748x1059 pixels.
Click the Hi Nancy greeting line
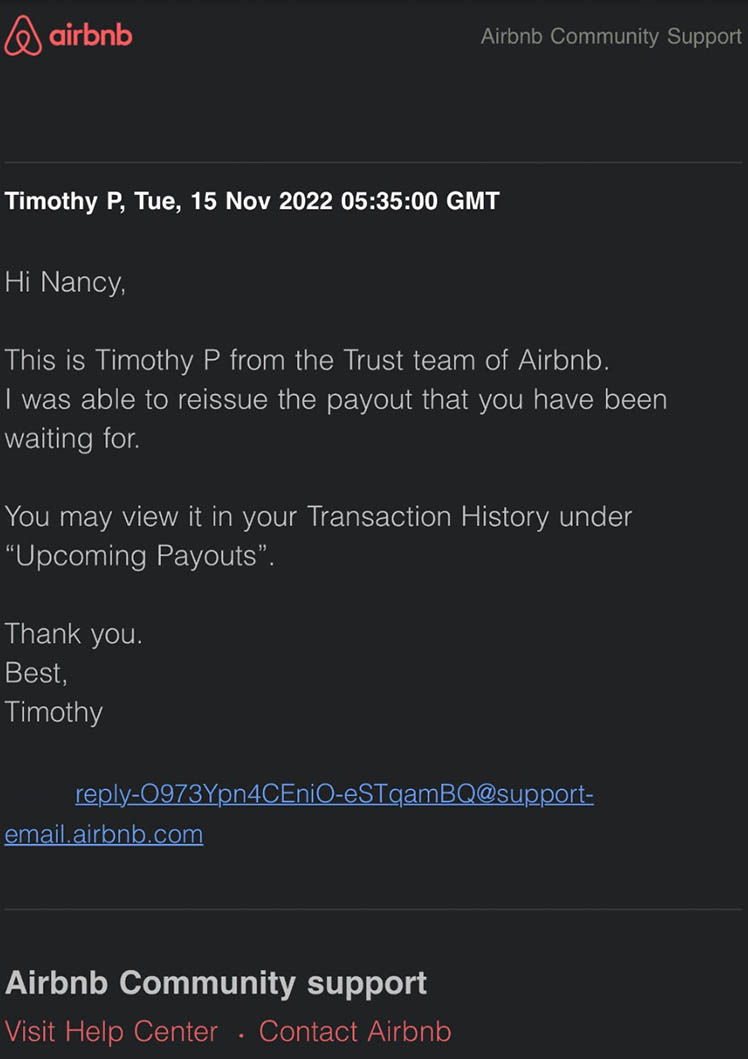65,282
